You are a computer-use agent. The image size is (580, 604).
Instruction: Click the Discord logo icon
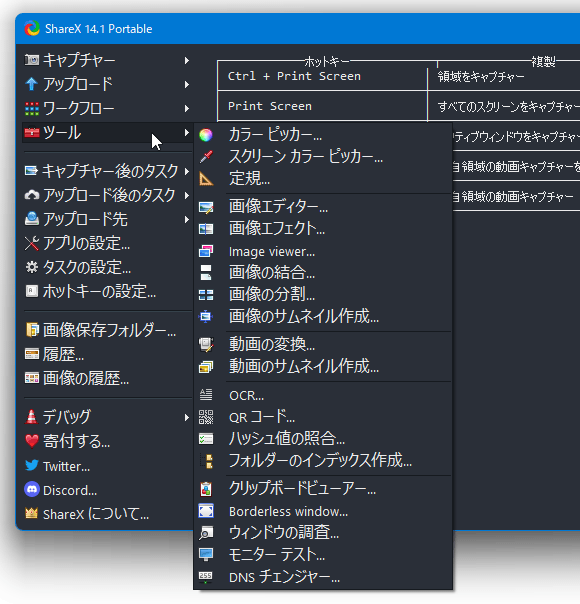[32, 489]
